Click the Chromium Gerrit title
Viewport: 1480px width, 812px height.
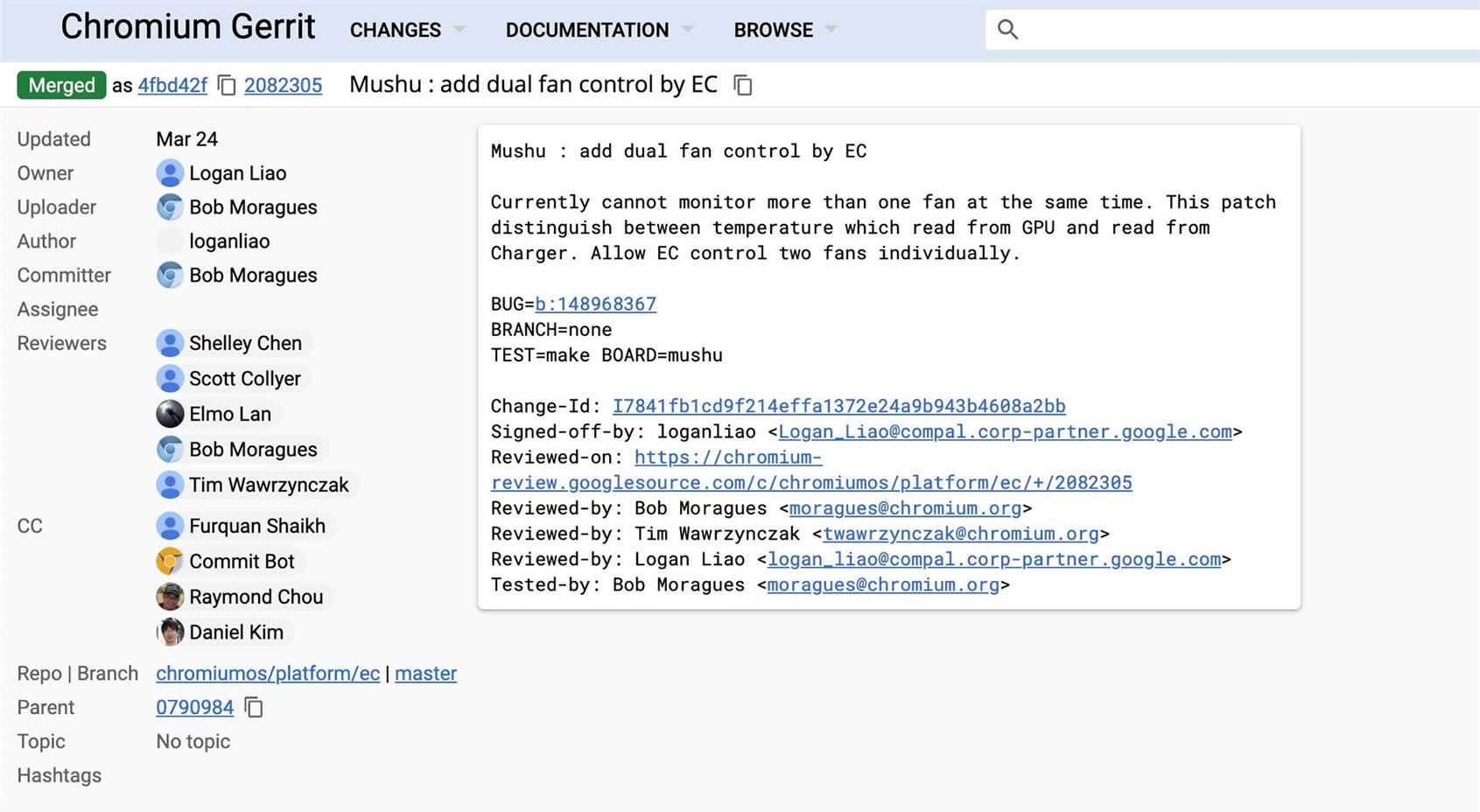(x=187, y=27)
